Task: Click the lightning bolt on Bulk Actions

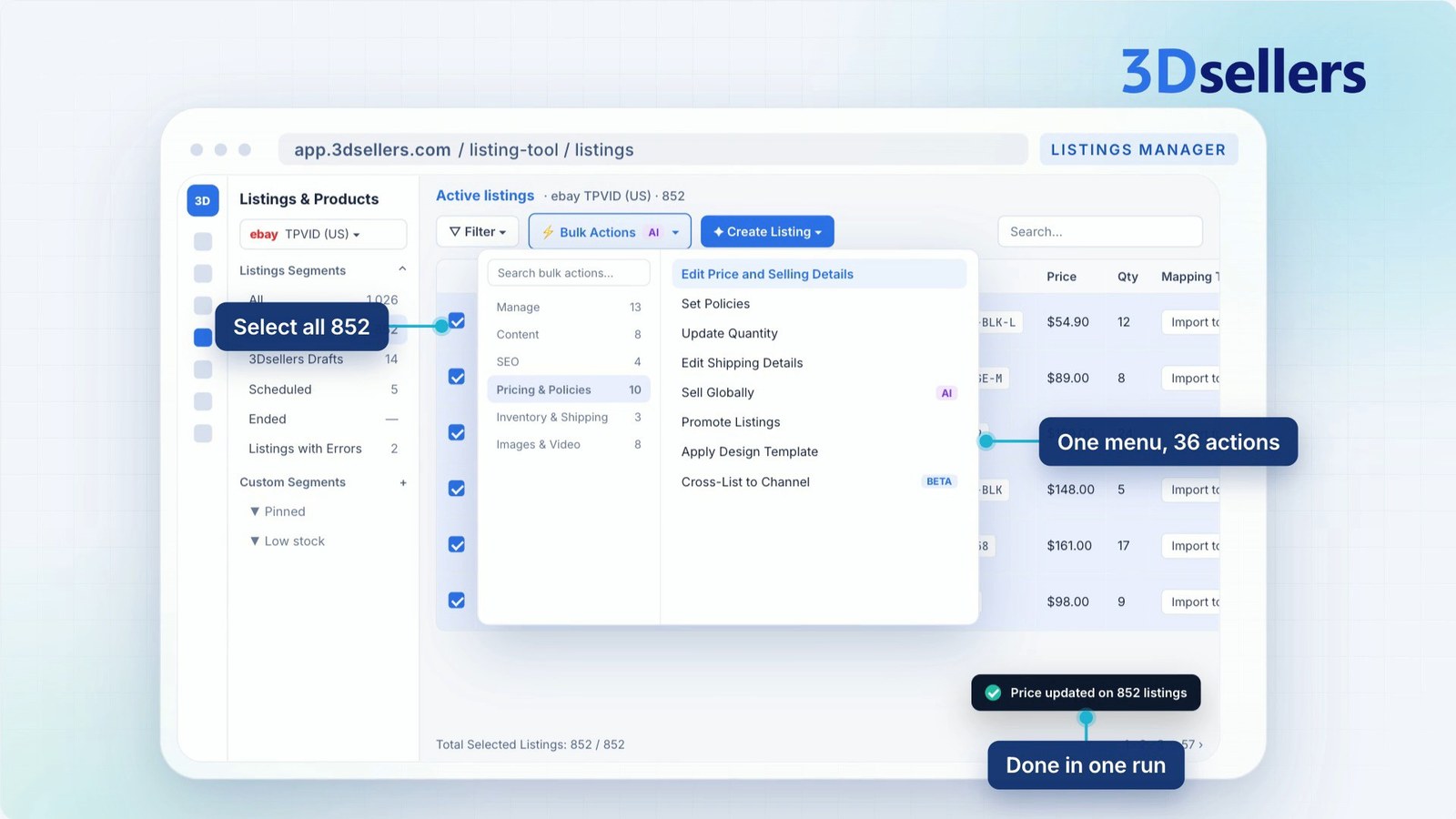Action: [548, 232]
